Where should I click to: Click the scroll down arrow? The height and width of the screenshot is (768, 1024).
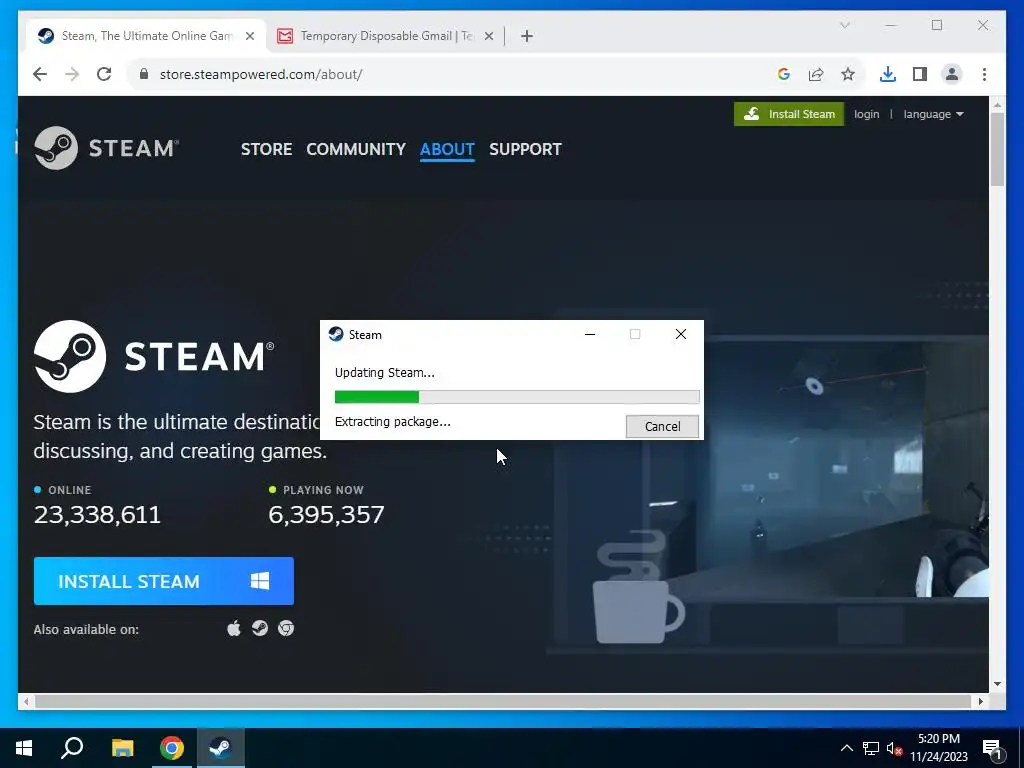(997, 684)
